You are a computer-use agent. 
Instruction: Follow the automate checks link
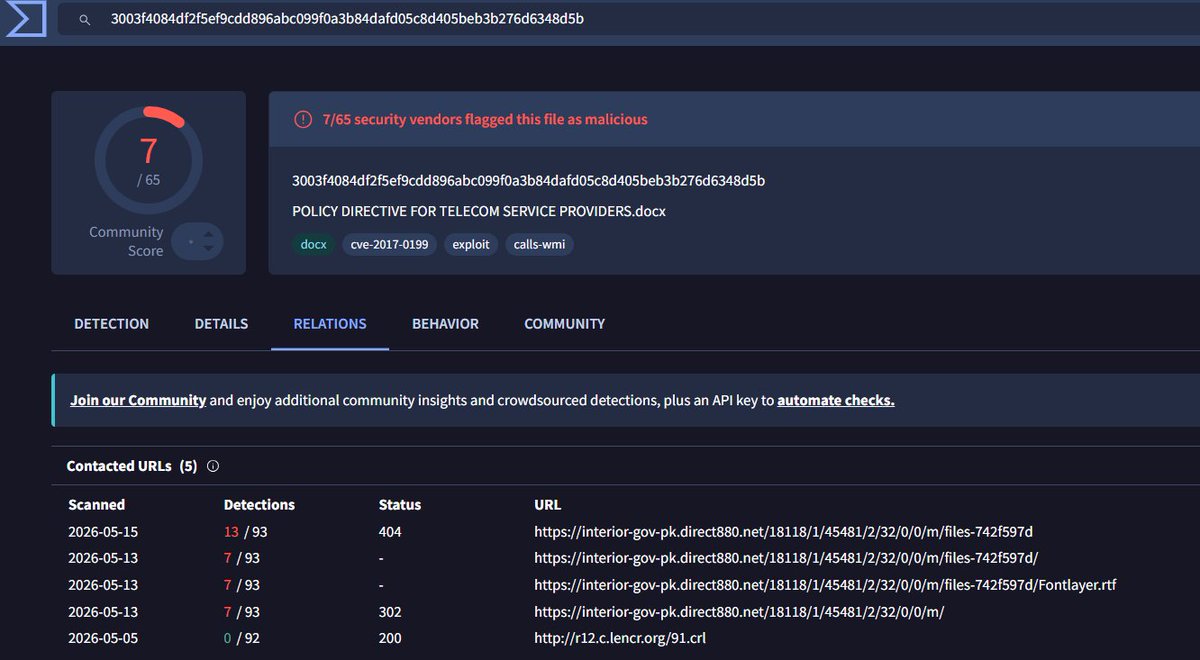[836, 400]
